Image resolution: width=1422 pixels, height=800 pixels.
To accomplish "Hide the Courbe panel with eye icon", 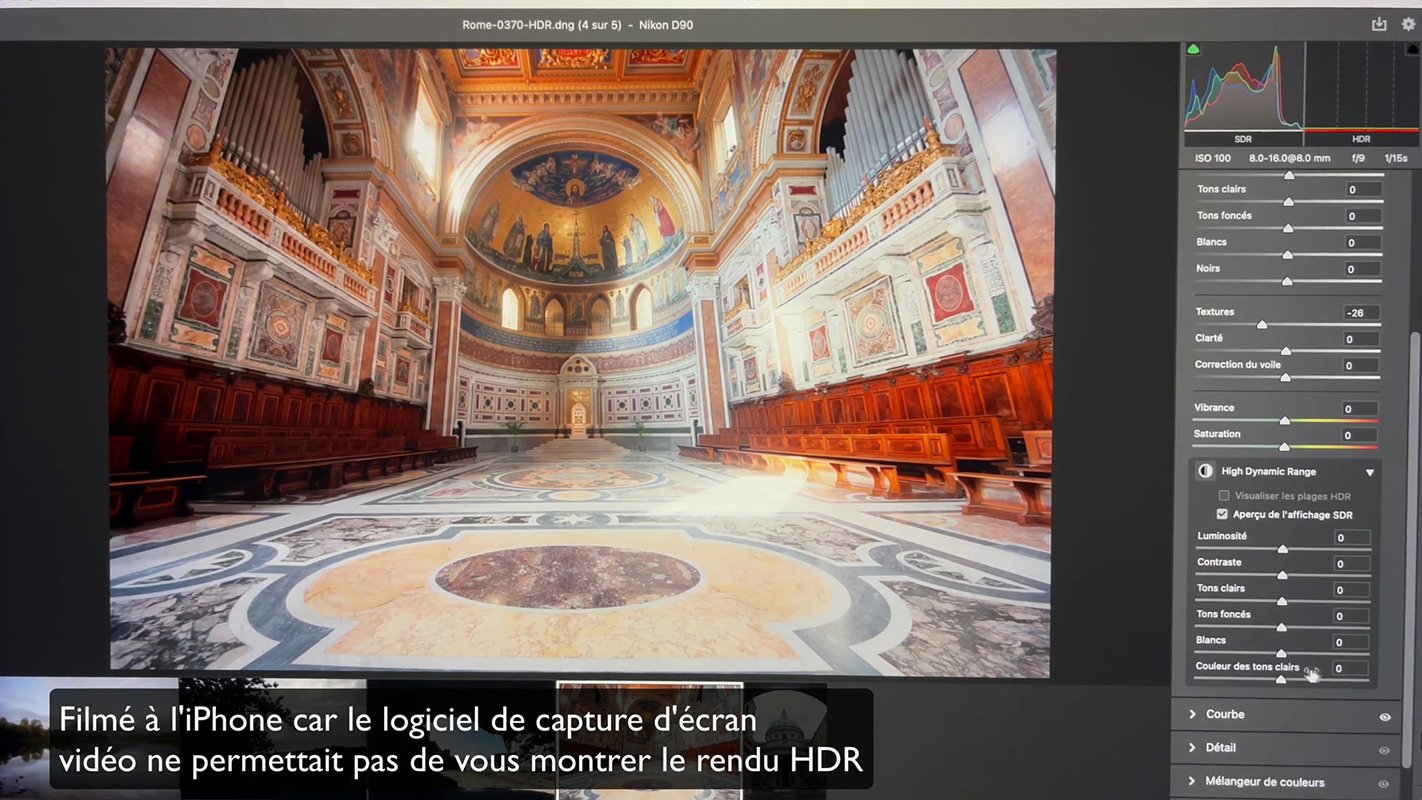I will point(1385,716).
